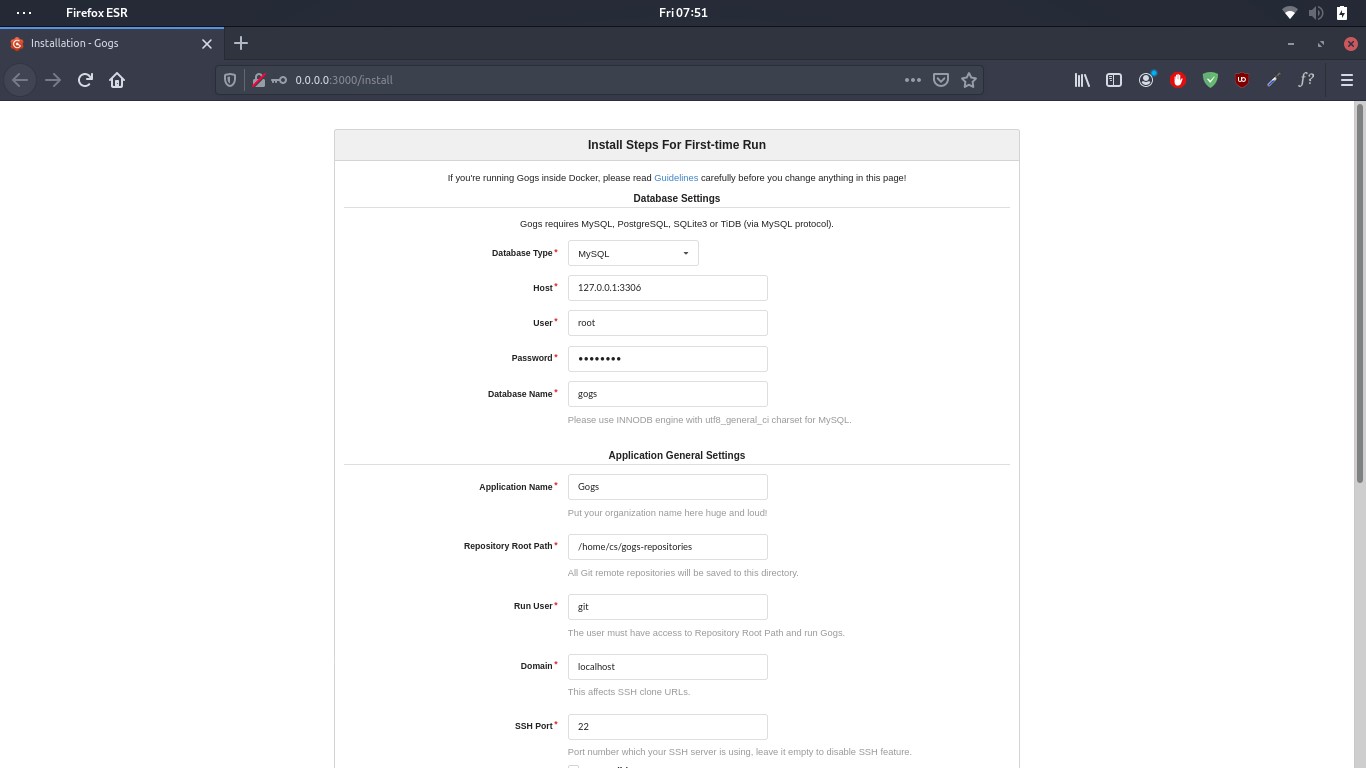Click into the database Password field
The height and width of the screenshot is (768, 1366).
coord(668,359)
